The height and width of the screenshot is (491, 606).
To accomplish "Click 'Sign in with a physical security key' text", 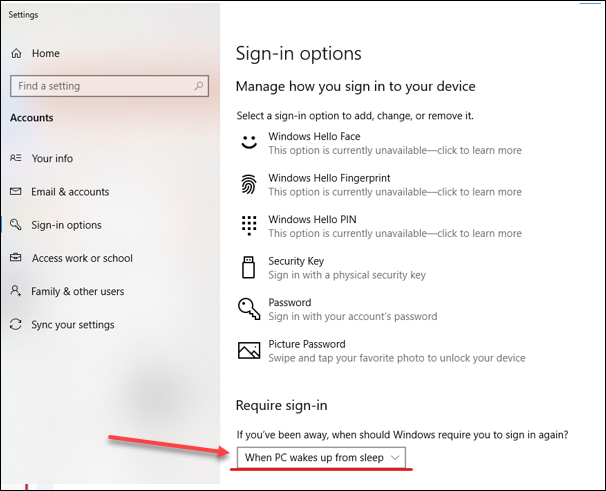I will pyautogui.click(x=347, y=275).
